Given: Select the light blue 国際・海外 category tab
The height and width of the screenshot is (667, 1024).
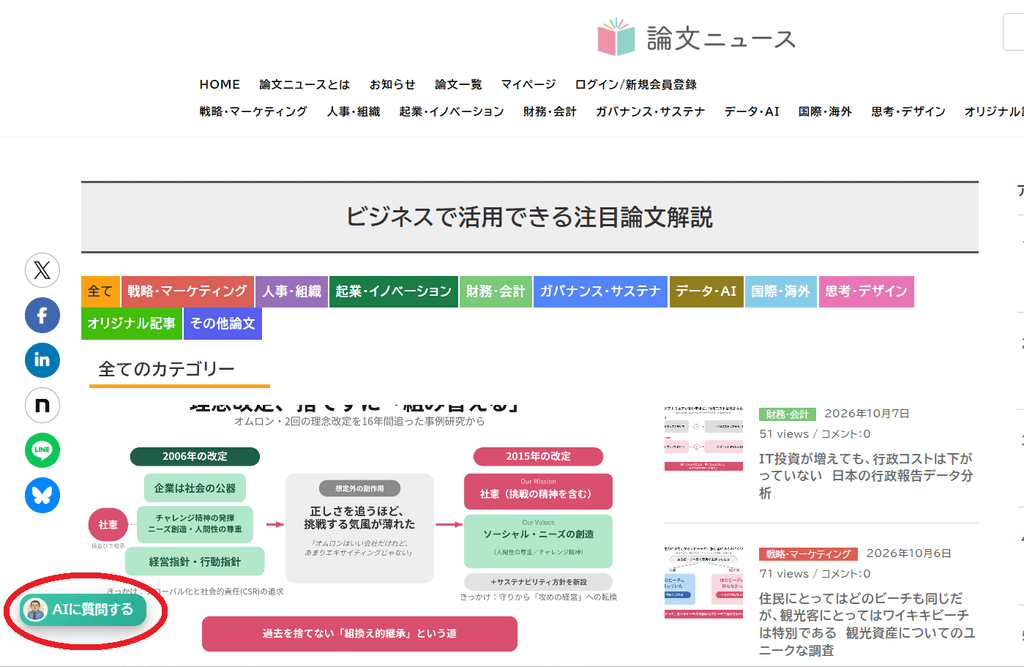Looking at the screenshot, I should tap(780, 291).
